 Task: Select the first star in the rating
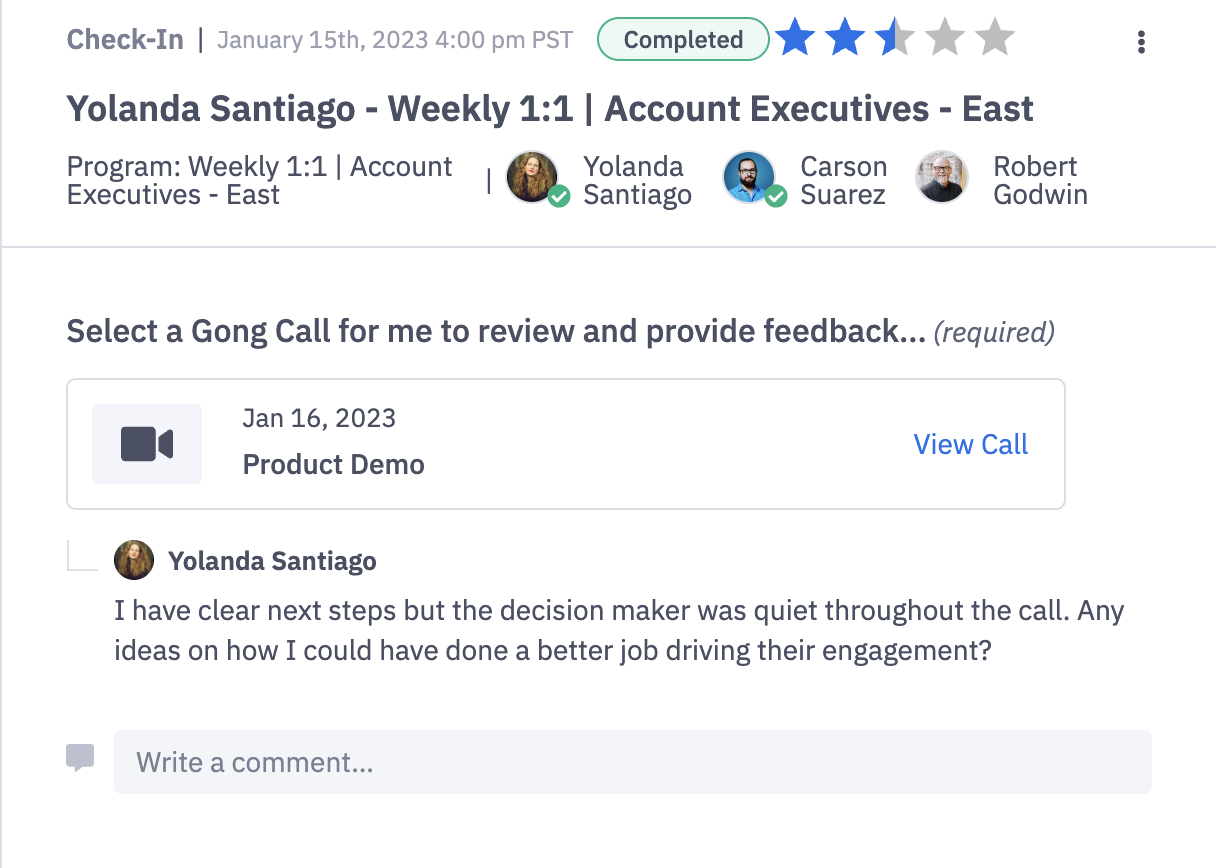click(x=795, y=37)
